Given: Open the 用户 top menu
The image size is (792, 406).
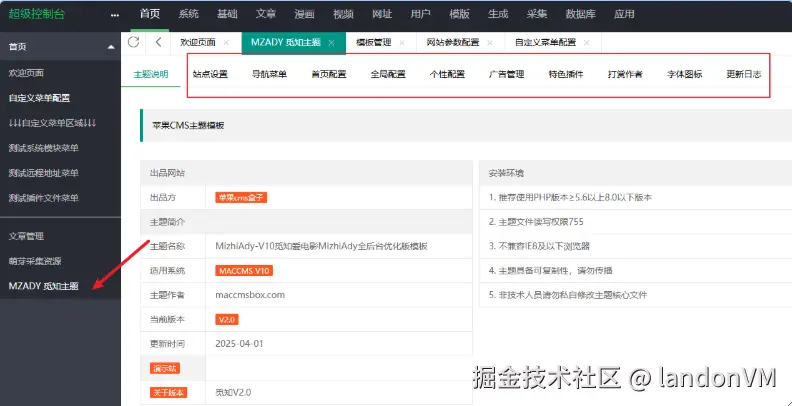Looking at the screenshot, I should [420, 14].
